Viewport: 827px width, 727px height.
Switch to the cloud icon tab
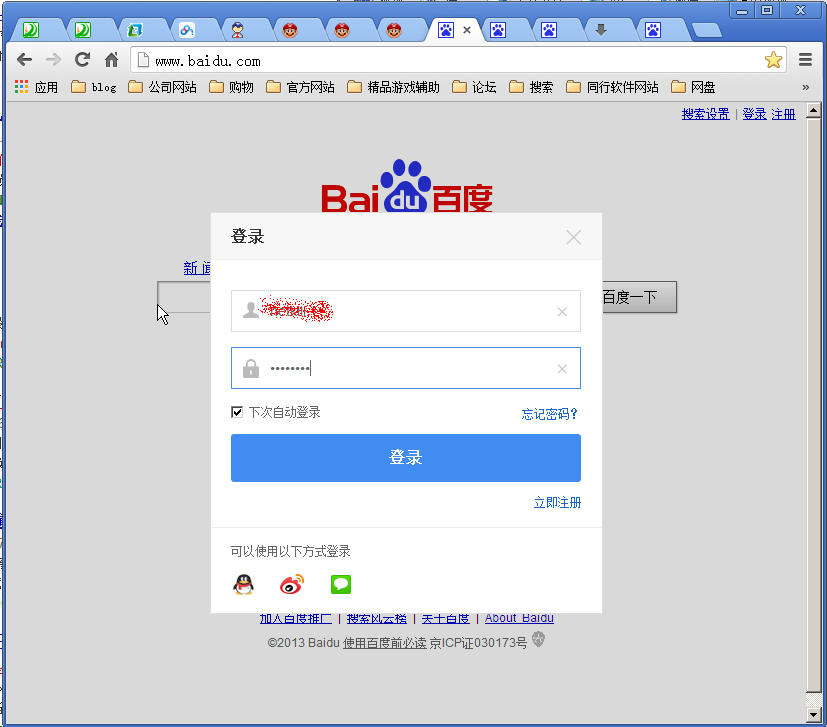coord(187,30)
